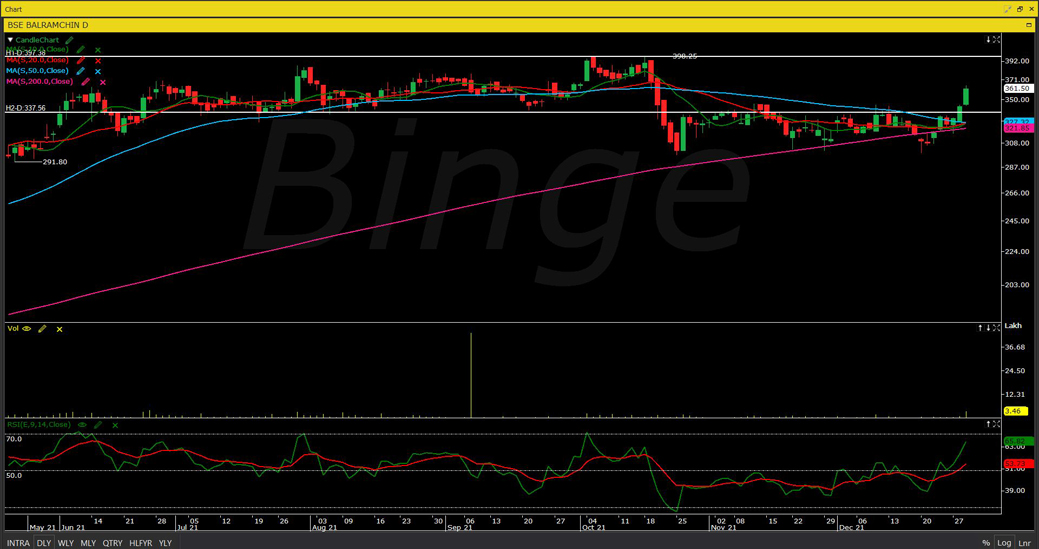Switch to MLY monthly timeframe
The image size is (1039, 549).
pos(88,543)
